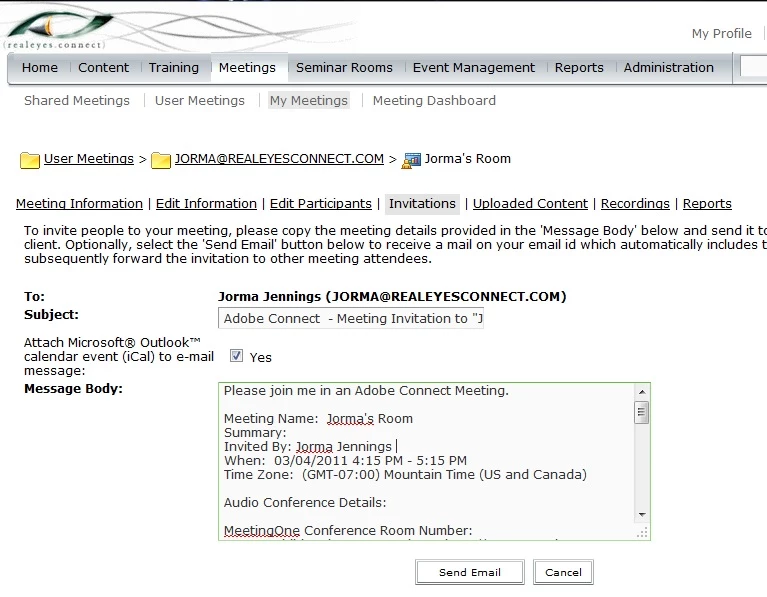767x597 pixels.
Task: Open the Administration tab
Action: point(669,68)
